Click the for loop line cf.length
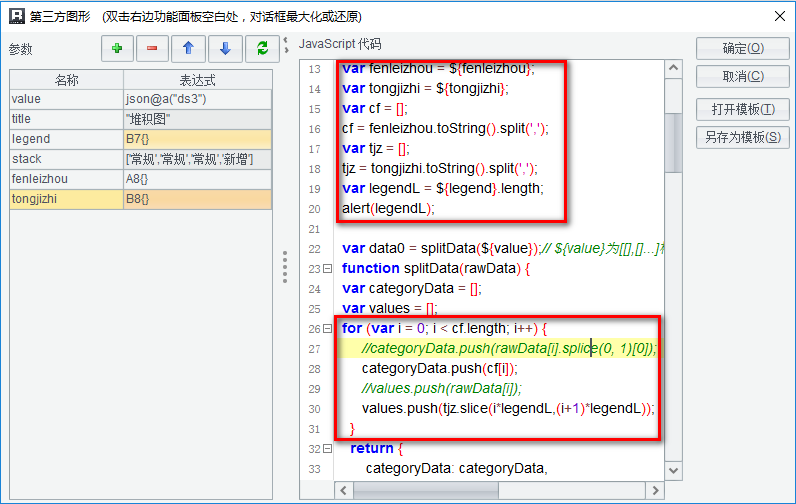796x504 pixels. click(x=445, y=328)
